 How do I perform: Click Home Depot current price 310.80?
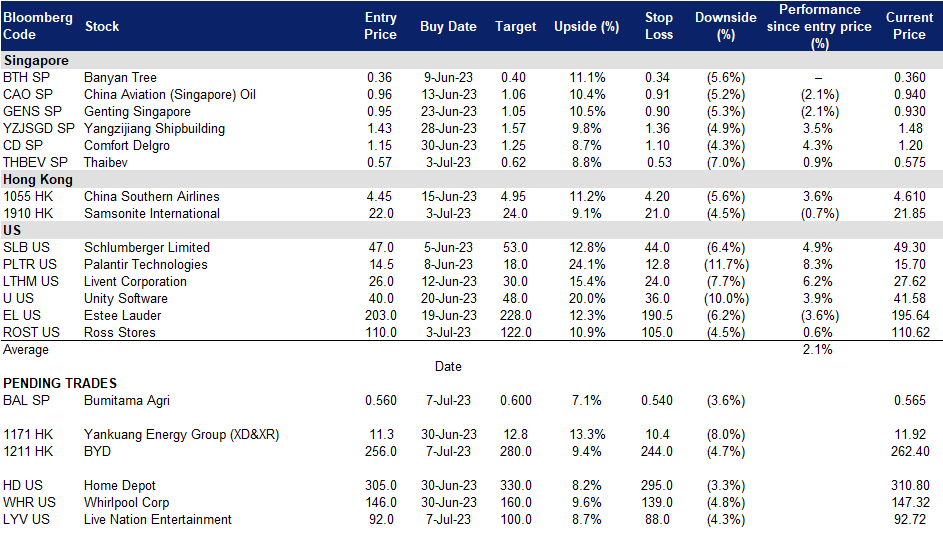[x=910, y=485]
